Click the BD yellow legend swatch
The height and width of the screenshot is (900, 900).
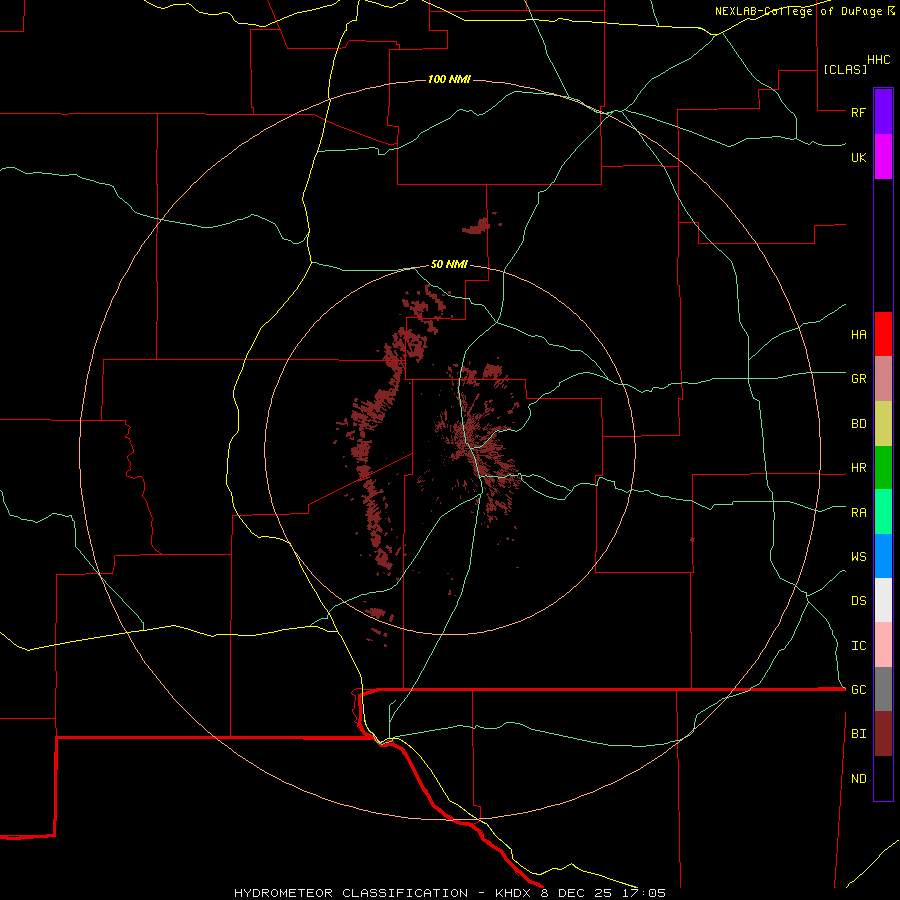[x=883, y=424]
